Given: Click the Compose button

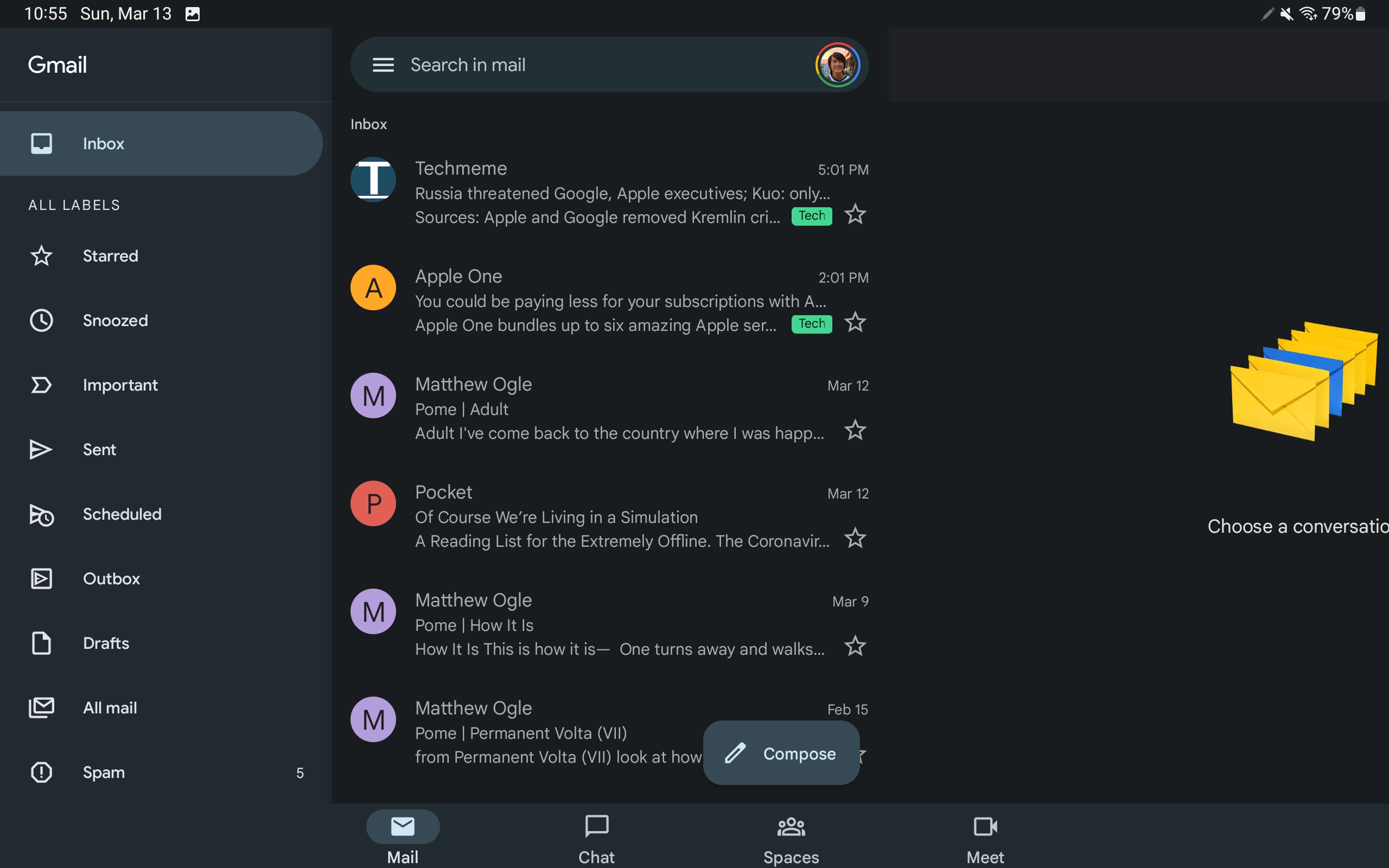Looking at the screenshot, I should pos(781,753).
